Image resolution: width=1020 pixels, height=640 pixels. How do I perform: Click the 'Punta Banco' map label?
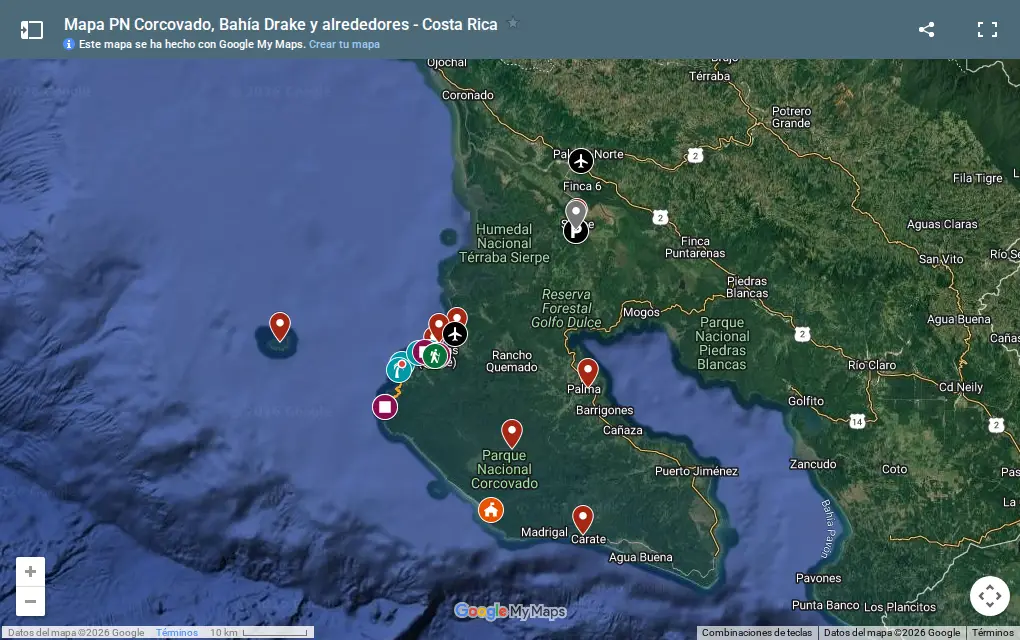(x=825, y=605)
